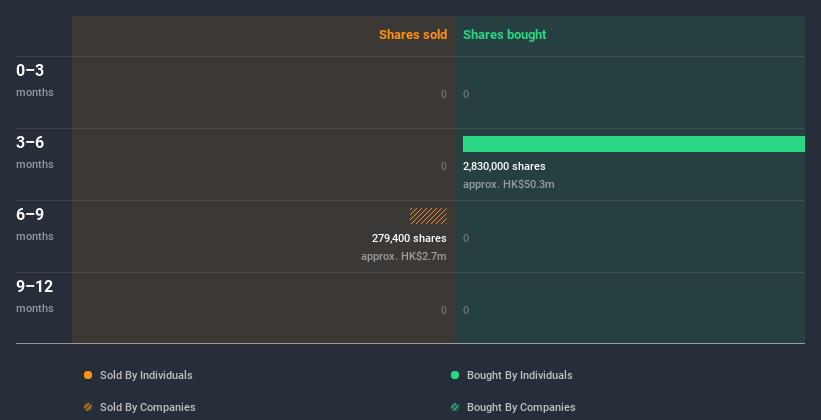Click the approx. HK$50.3m text

(x=508, y=184)
